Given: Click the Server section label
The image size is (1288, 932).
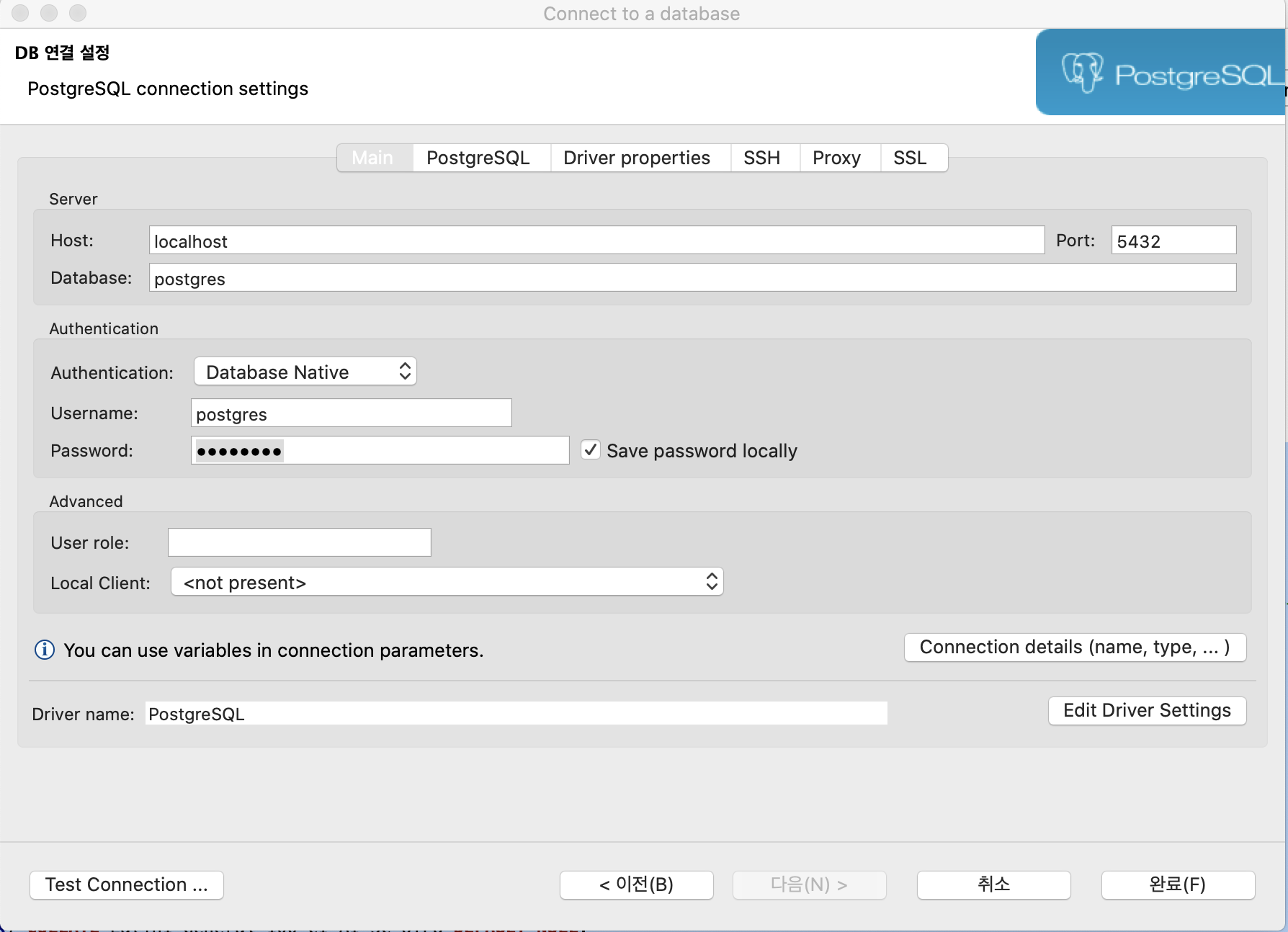Looking at the screenshot, I should click(x=73, y=199).
